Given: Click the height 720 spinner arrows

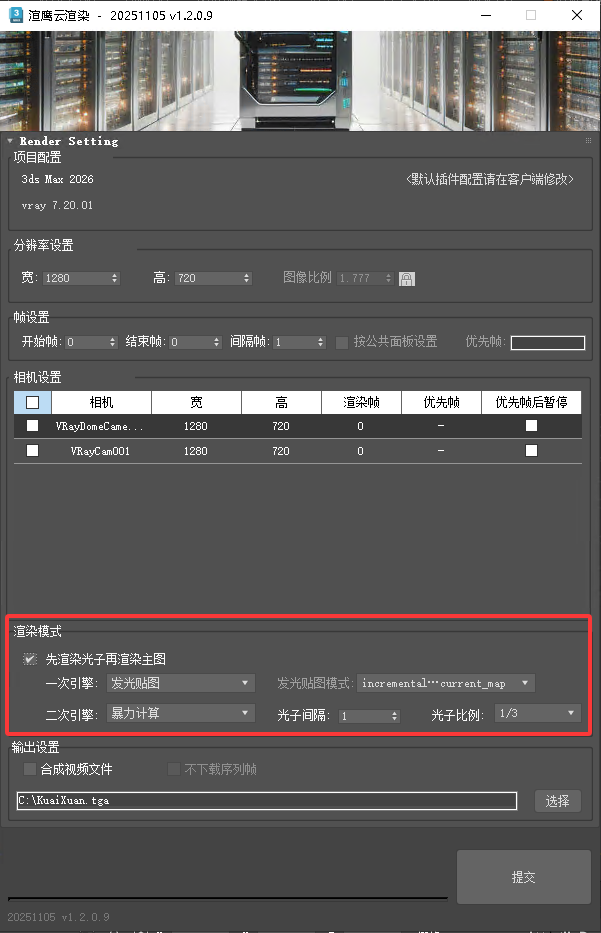Looking at the screenshot, I should tap(246, 278).
